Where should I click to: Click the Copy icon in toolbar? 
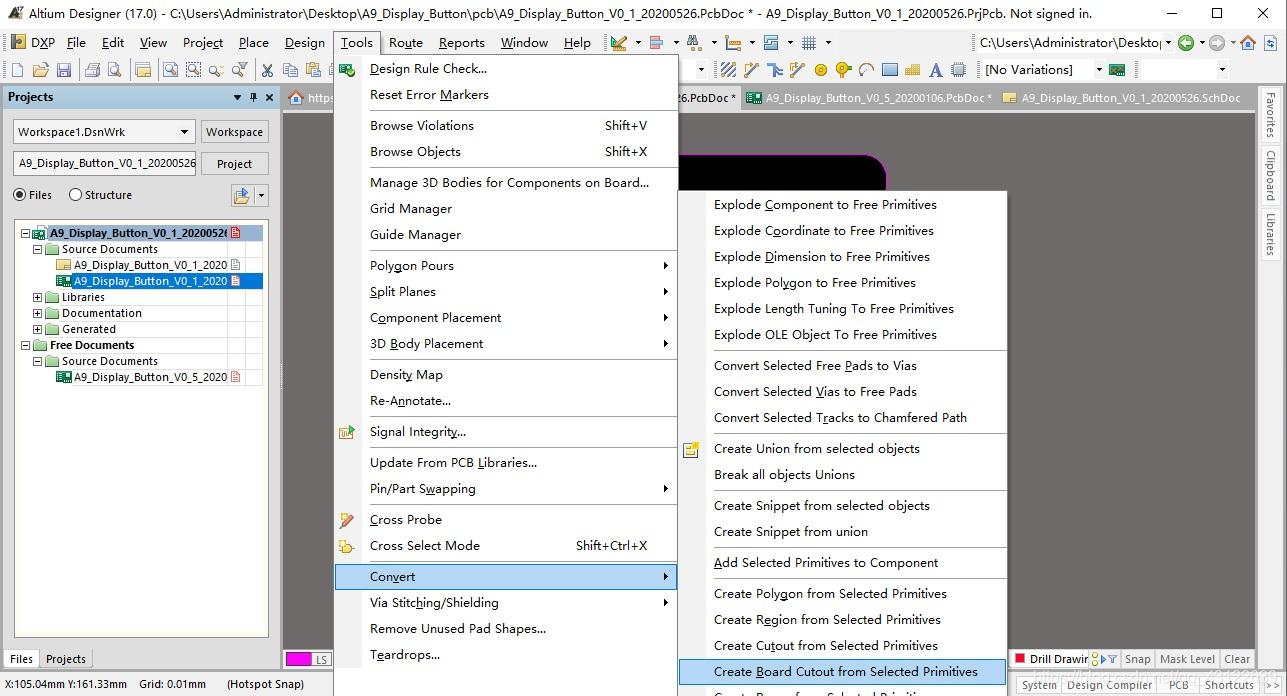[x=290, y=70]
